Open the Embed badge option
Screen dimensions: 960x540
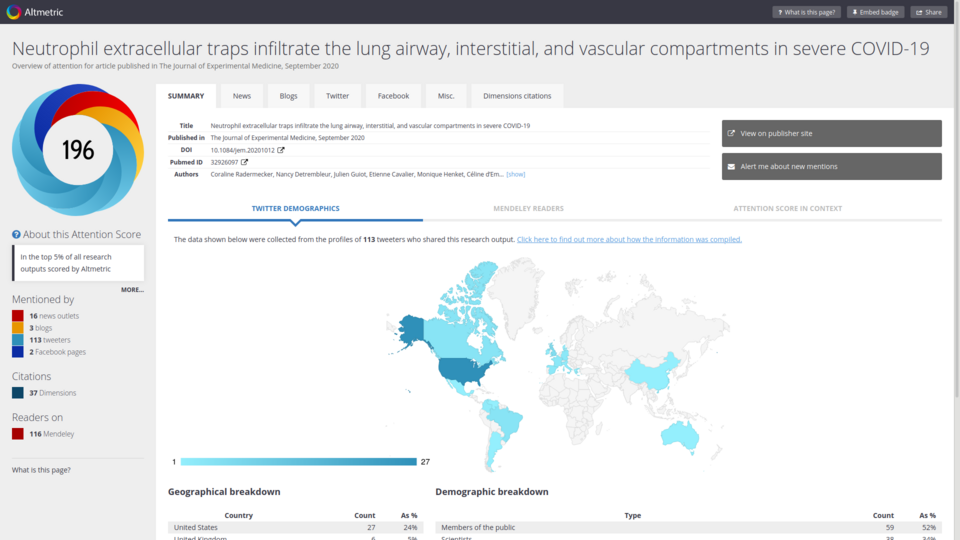pos(875,12)
